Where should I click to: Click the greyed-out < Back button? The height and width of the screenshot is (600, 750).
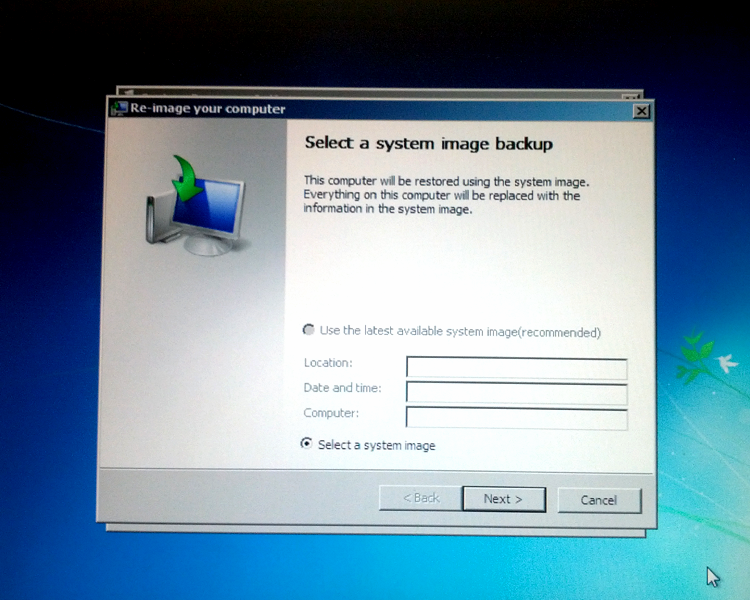click(x=420, y=498)
